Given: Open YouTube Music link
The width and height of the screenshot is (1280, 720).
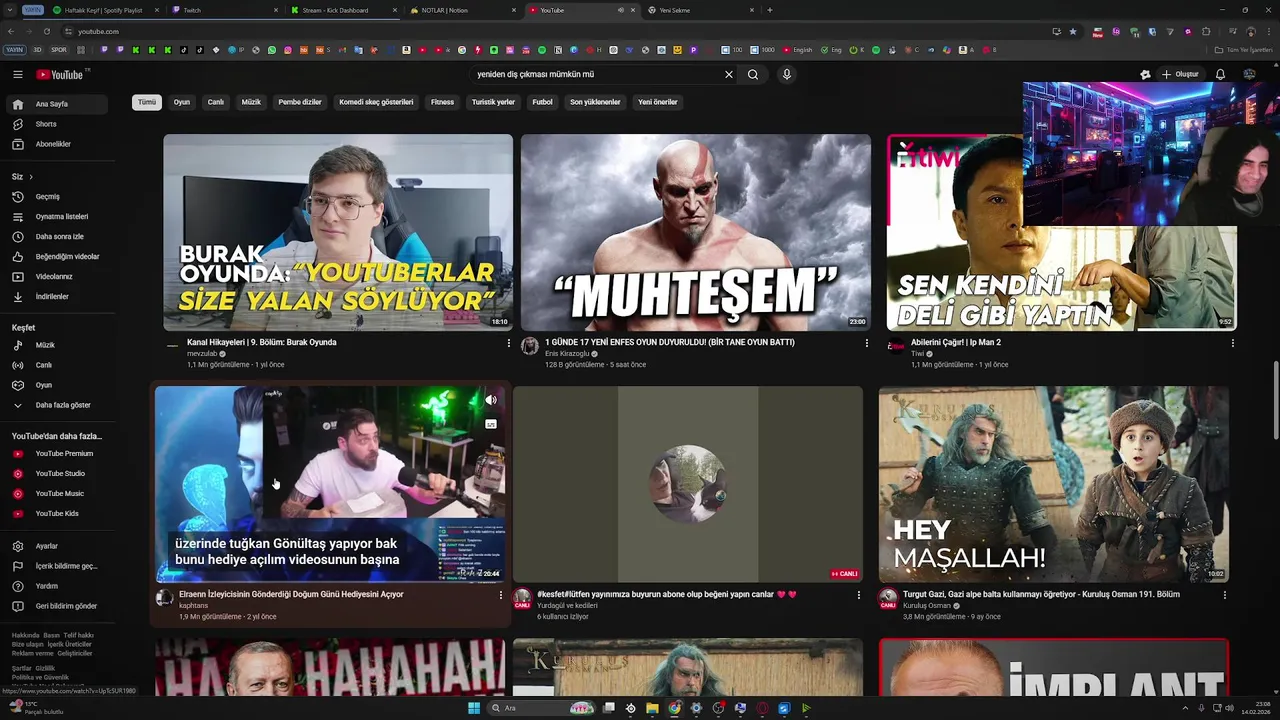Looking at the screenshot, I should 58,493.
